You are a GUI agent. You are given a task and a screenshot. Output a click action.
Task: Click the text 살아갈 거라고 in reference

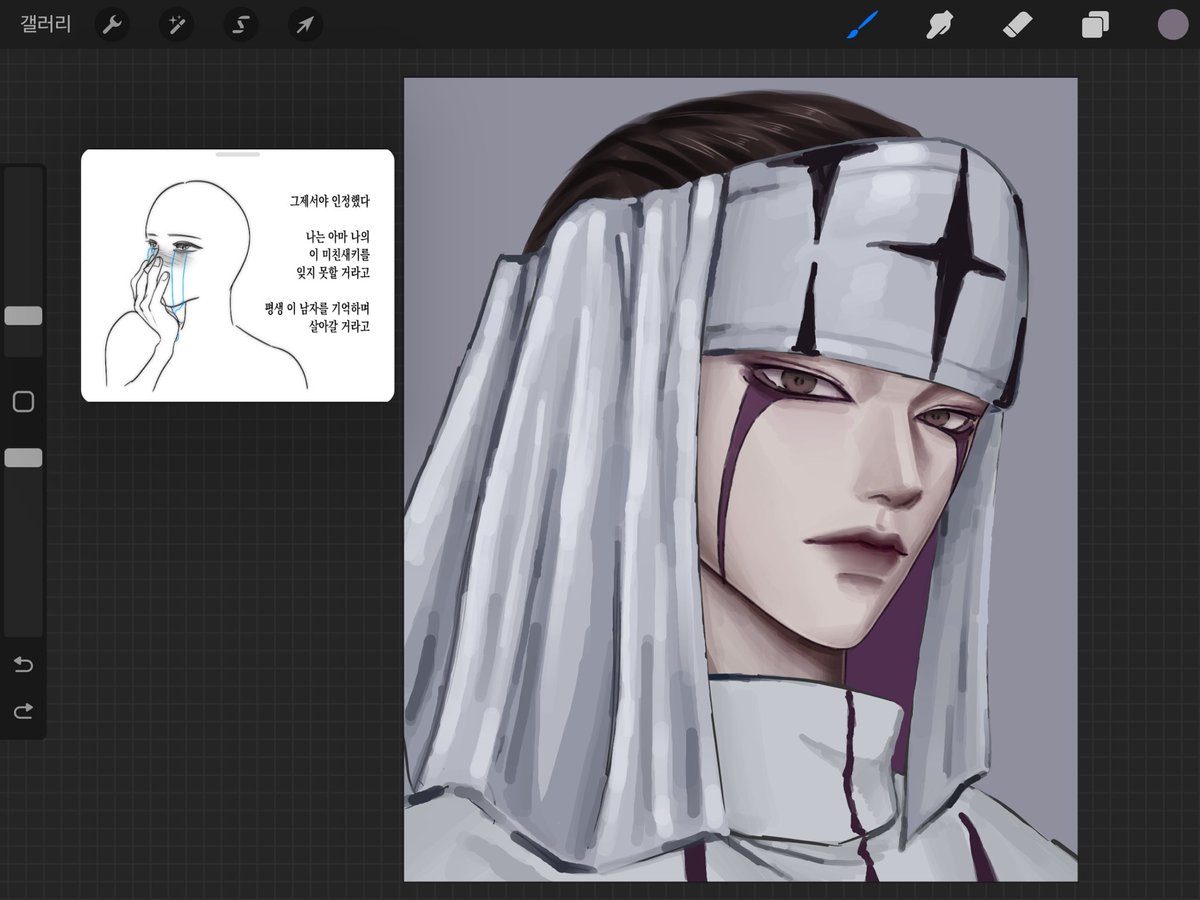click(x=338, y=326)
